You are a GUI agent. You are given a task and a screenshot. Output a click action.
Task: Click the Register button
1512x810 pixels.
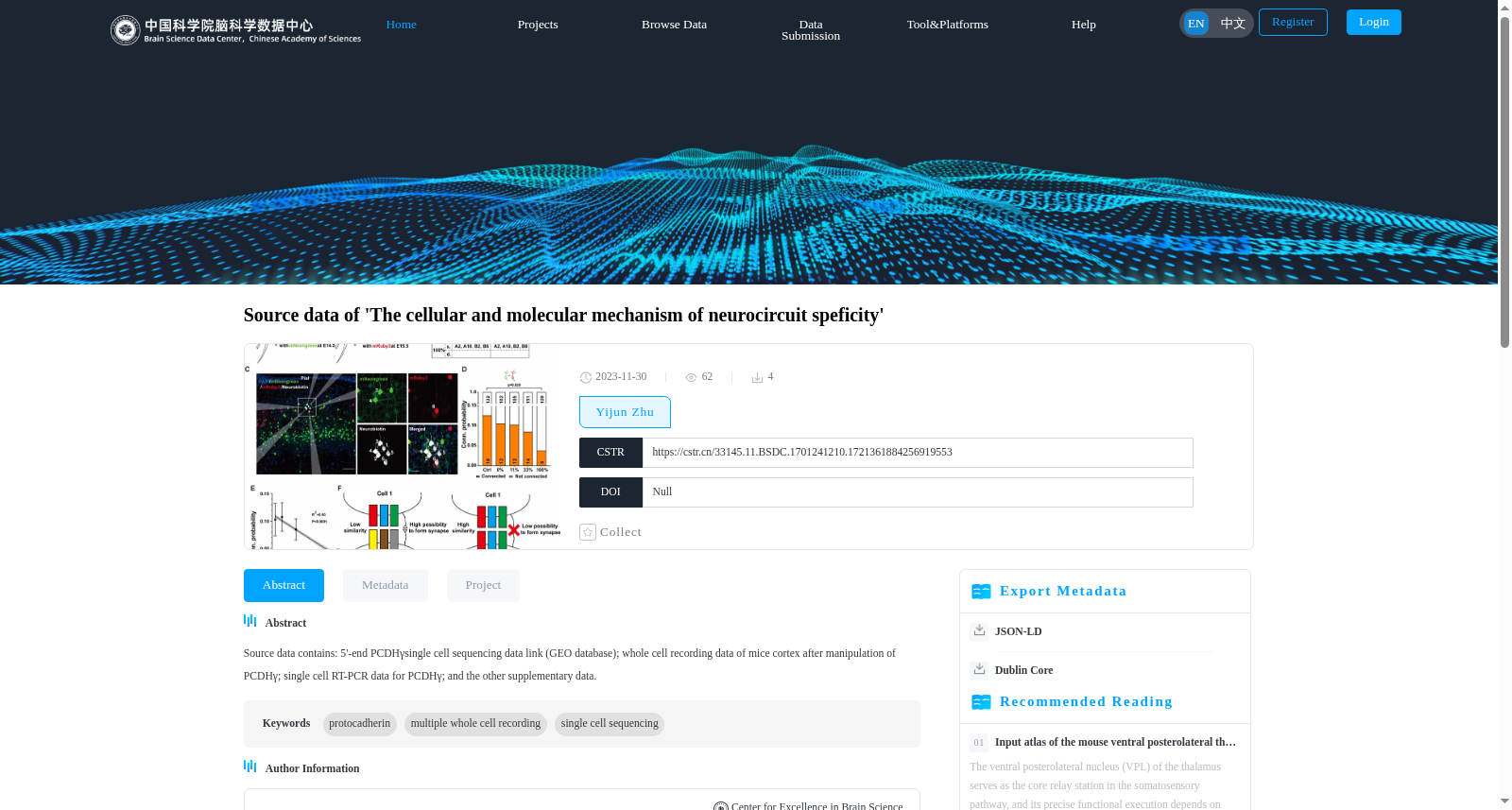click(1293, 22)
